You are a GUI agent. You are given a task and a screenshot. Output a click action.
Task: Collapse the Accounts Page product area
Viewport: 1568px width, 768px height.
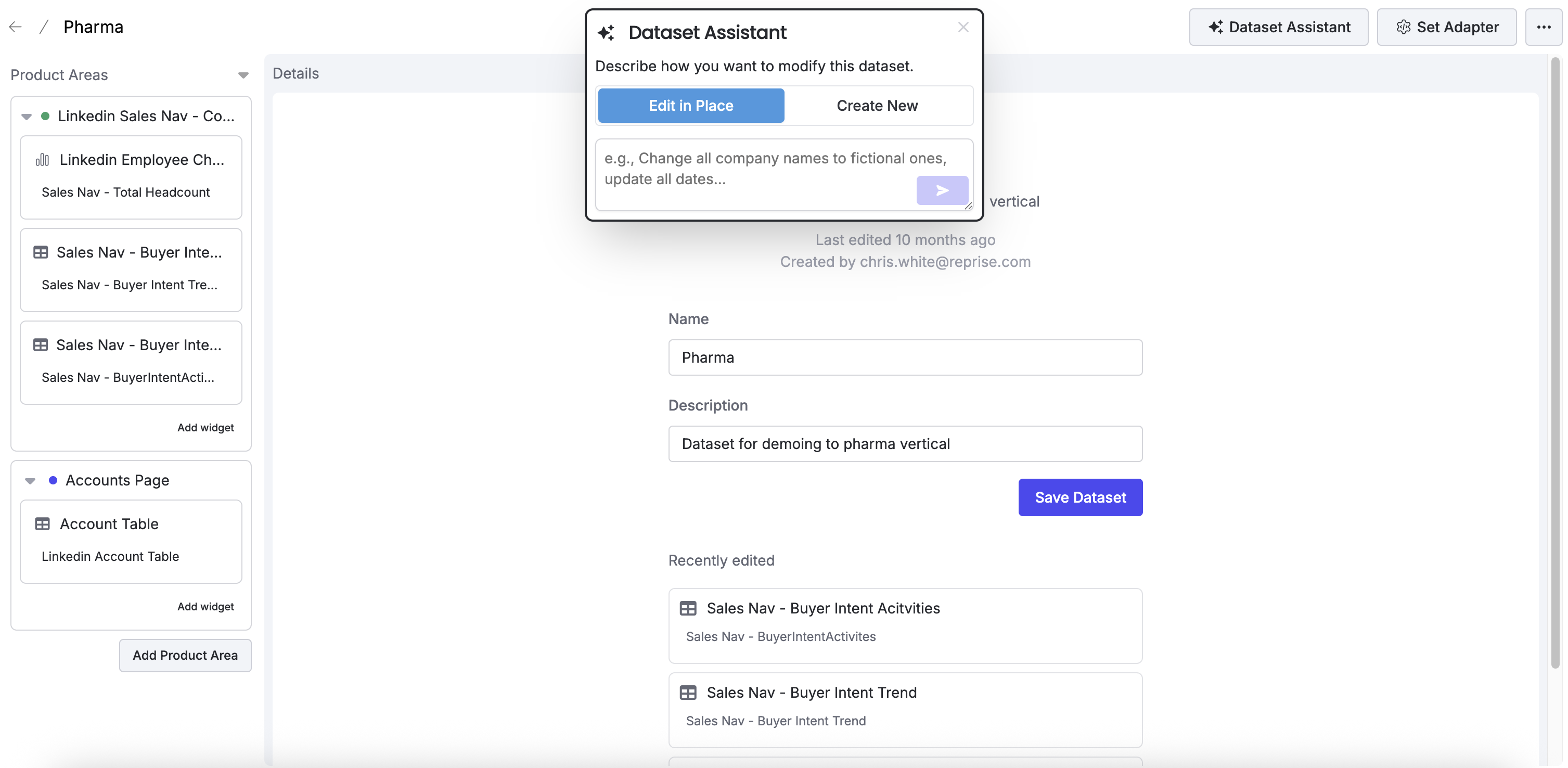[30, 481]
